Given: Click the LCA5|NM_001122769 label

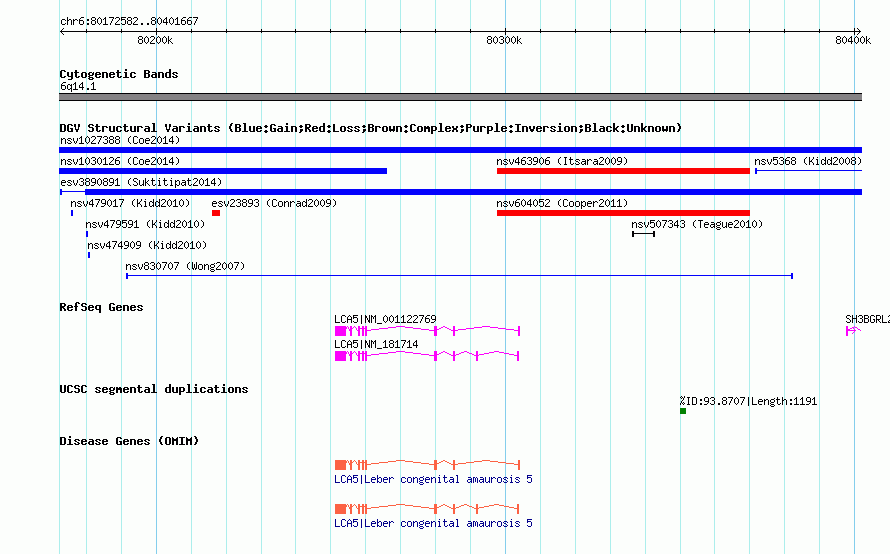Looking at the screenshot, I should point(385,319).
